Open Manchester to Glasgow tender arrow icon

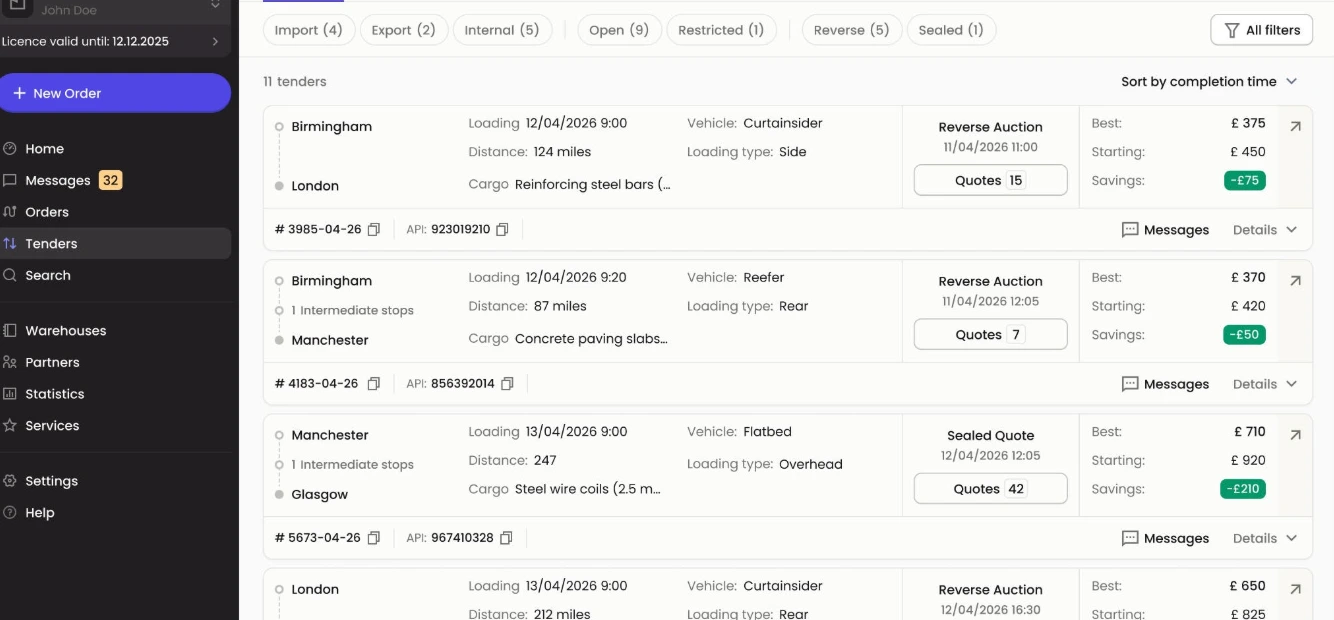[1295, 435]
